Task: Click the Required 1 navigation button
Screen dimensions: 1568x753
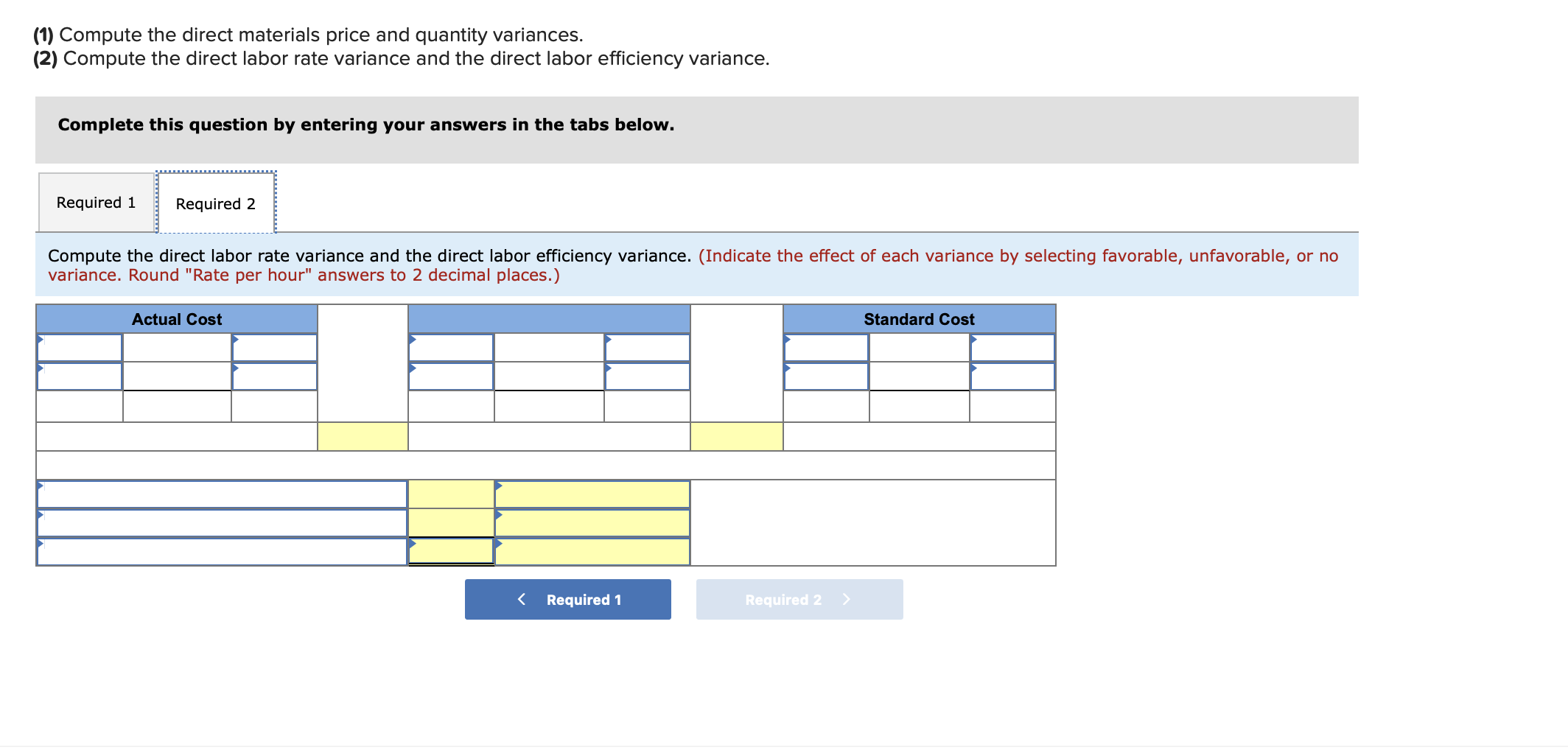Action: (567, 599)
